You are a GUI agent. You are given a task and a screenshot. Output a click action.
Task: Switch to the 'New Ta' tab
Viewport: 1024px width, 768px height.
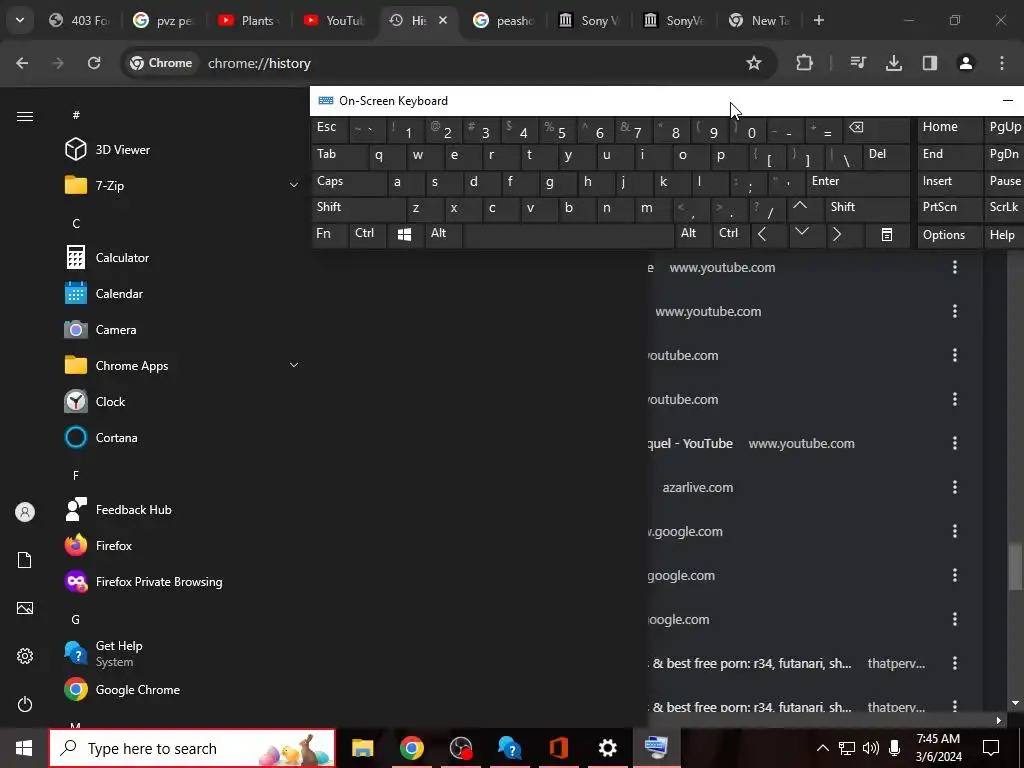[759, 20]
